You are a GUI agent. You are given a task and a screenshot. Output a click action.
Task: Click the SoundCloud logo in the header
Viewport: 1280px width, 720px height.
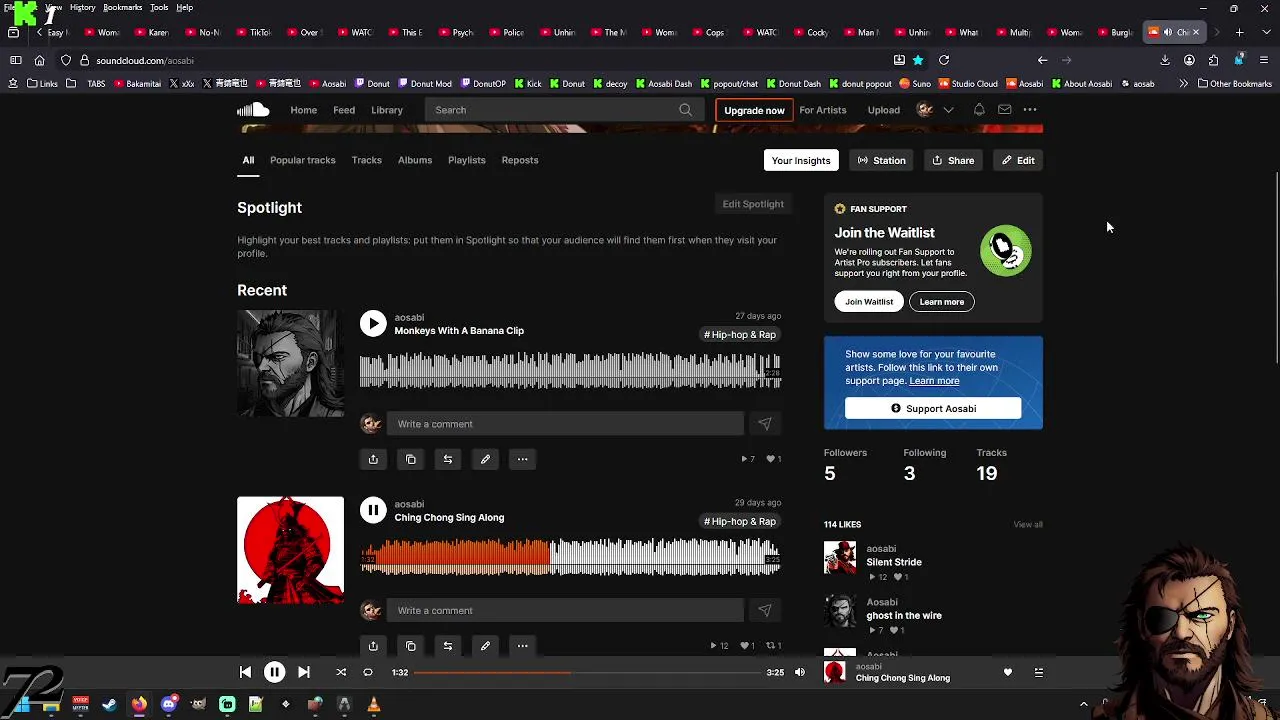(253, 110)
